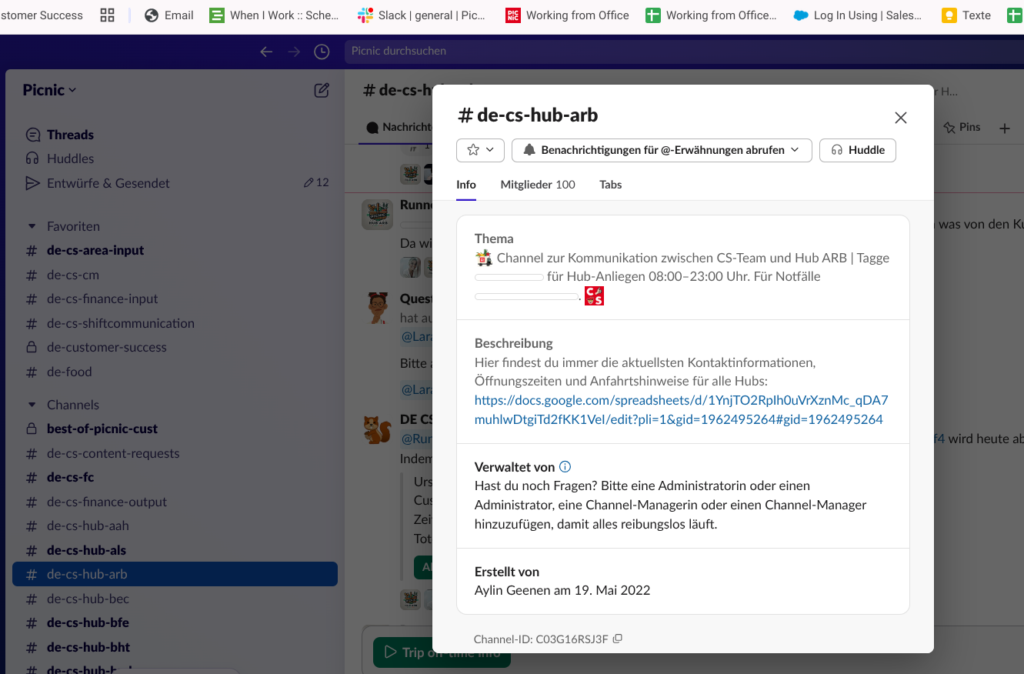Open the Benachrichtigungen notification dropdown
The height and width of the screenshot is (674, 1024).
[x=661, y=150]
